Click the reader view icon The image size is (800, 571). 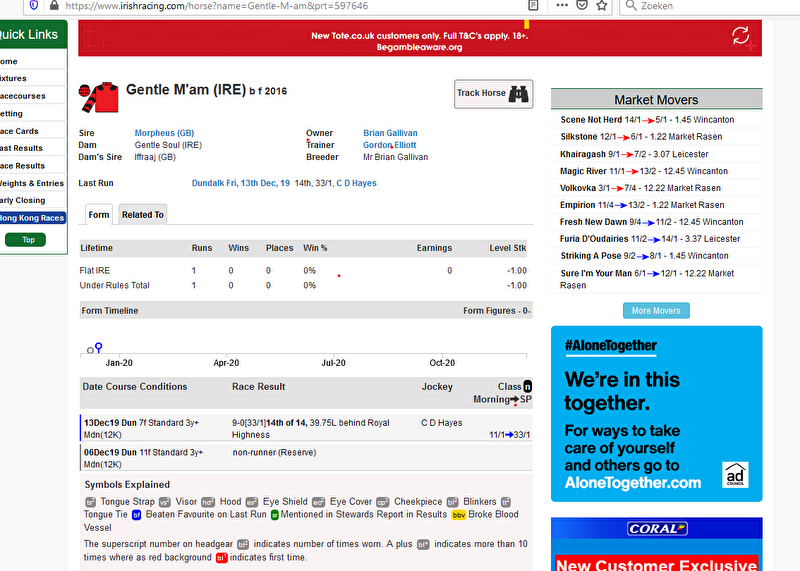point(535,6)
